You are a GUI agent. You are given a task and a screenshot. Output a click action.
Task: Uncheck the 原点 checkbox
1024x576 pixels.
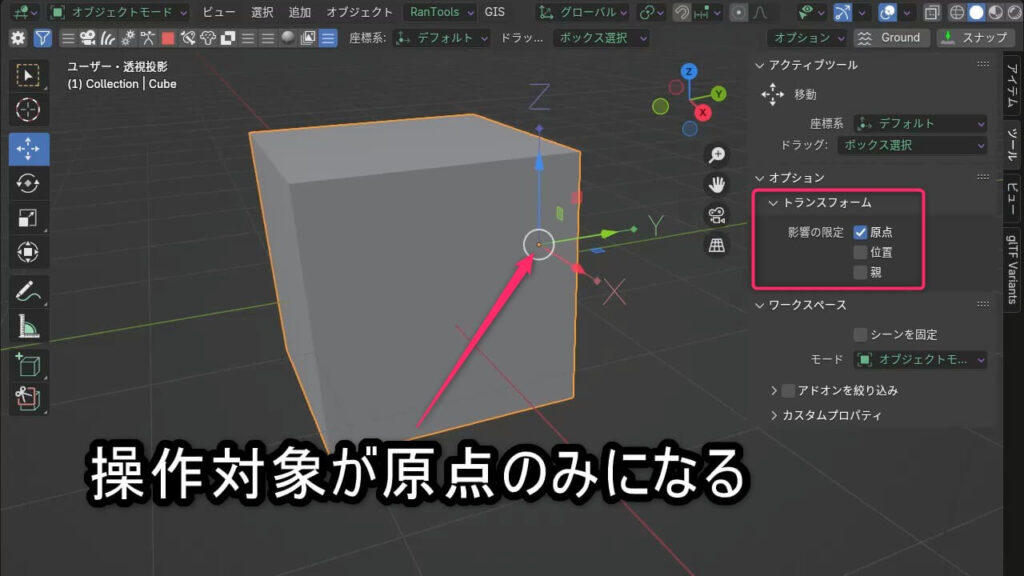click(x=860, y=232)
